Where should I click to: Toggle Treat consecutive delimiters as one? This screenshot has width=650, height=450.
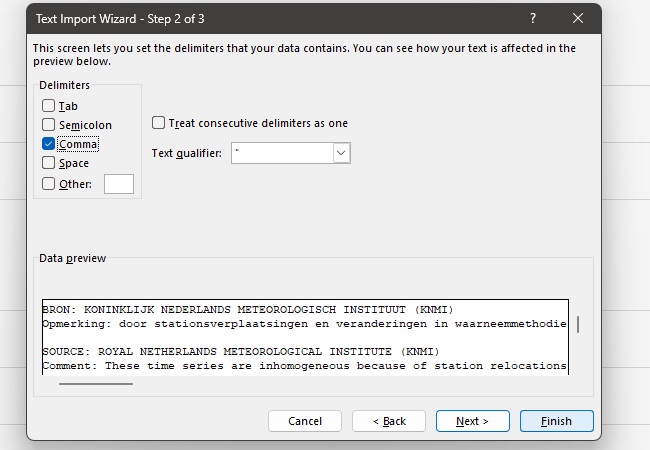tap(159, 123)
